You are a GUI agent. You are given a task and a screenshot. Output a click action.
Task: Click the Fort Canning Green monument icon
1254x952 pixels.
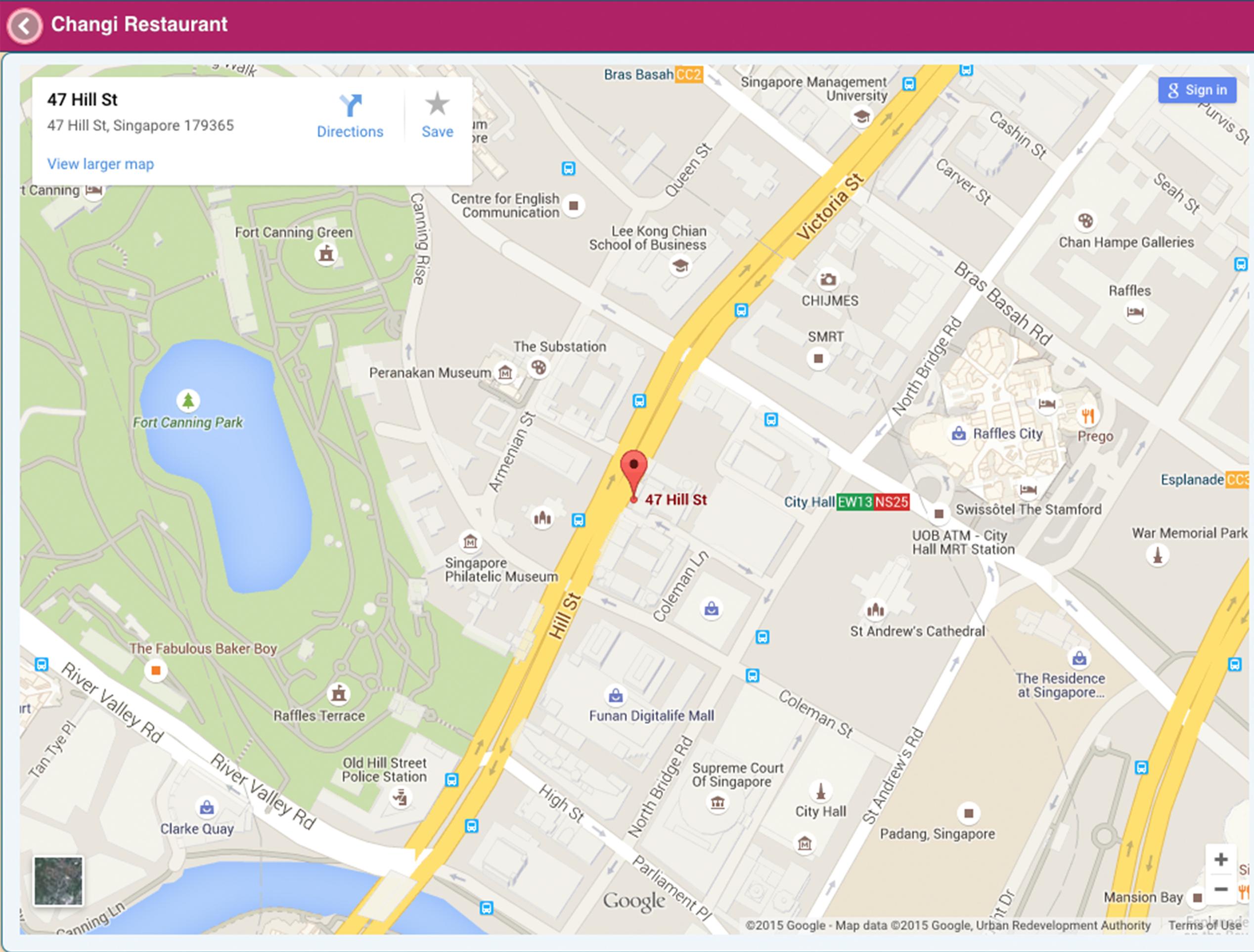tap(326, 254)
